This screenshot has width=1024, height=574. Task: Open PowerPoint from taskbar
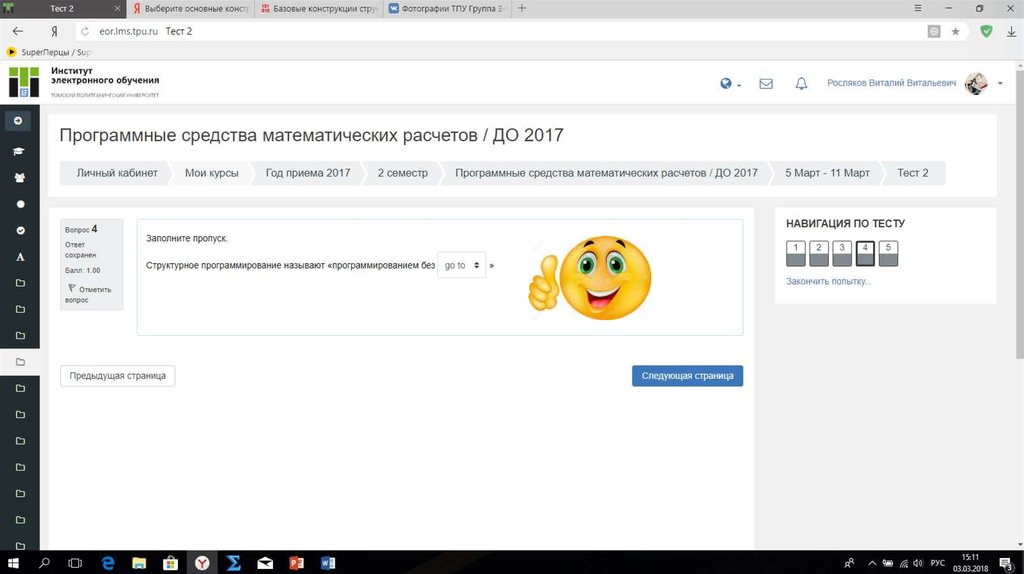click(x=296, y=562)
